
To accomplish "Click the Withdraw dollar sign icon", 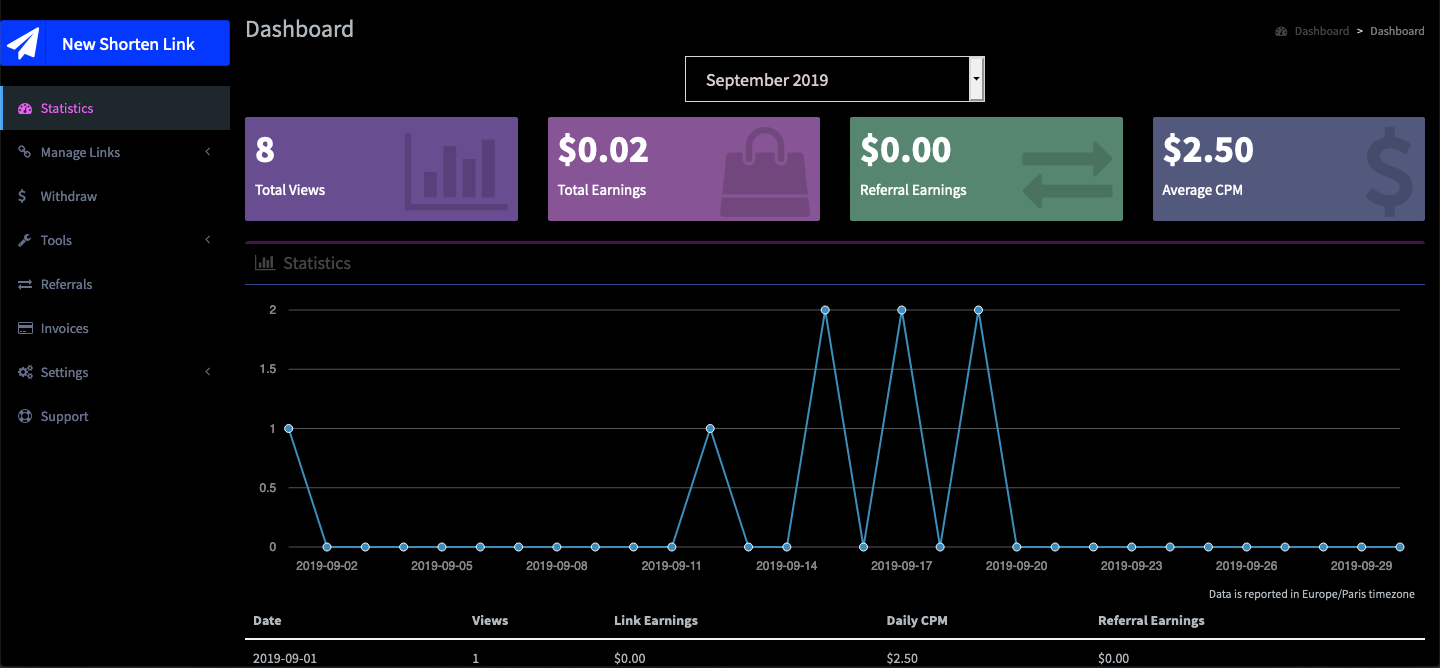I will click(x=23, y=197).
